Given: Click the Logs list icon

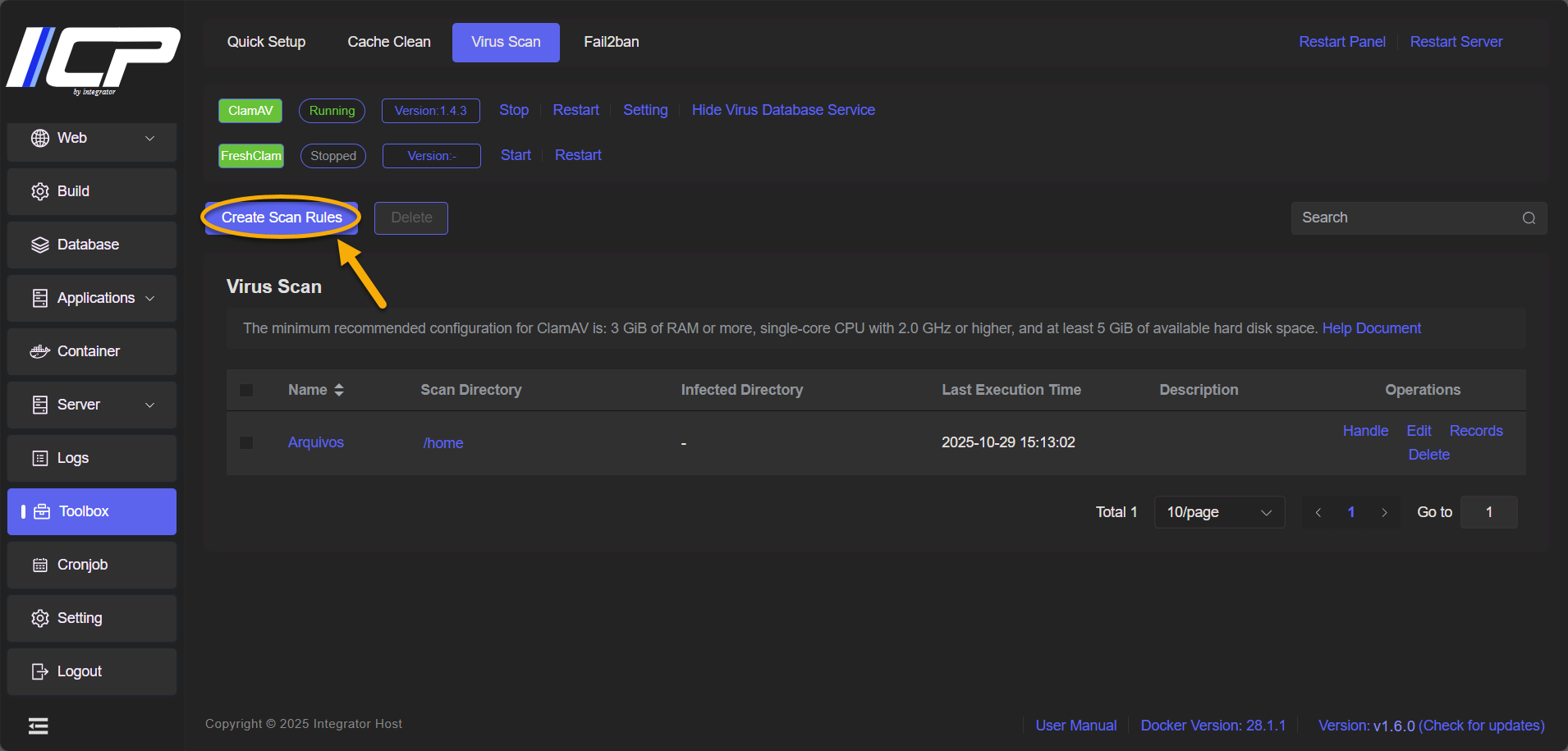Looking at the screenshot, I should point(40,458).
